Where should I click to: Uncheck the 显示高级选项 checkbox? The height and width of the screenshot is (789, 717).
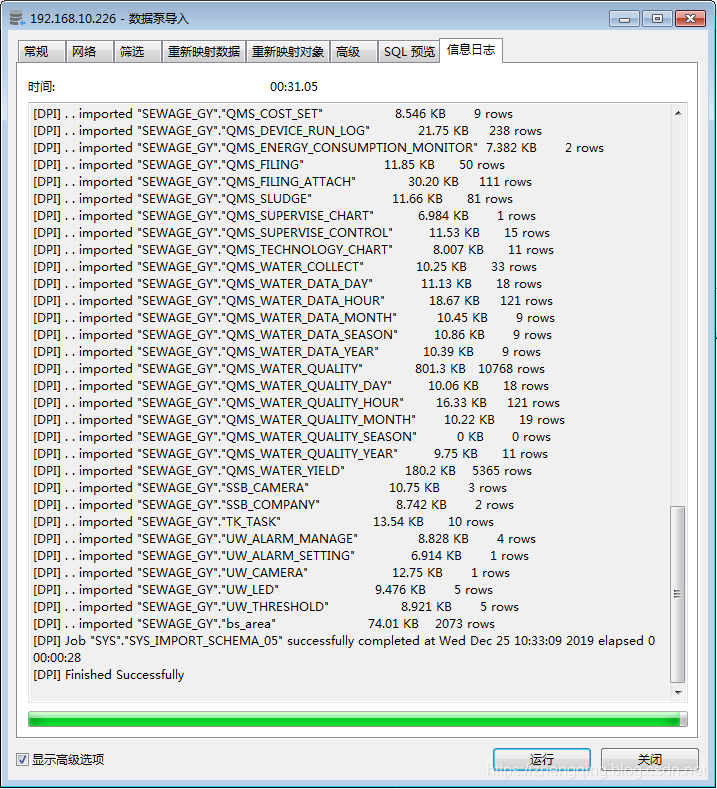(x=22, y=759)
